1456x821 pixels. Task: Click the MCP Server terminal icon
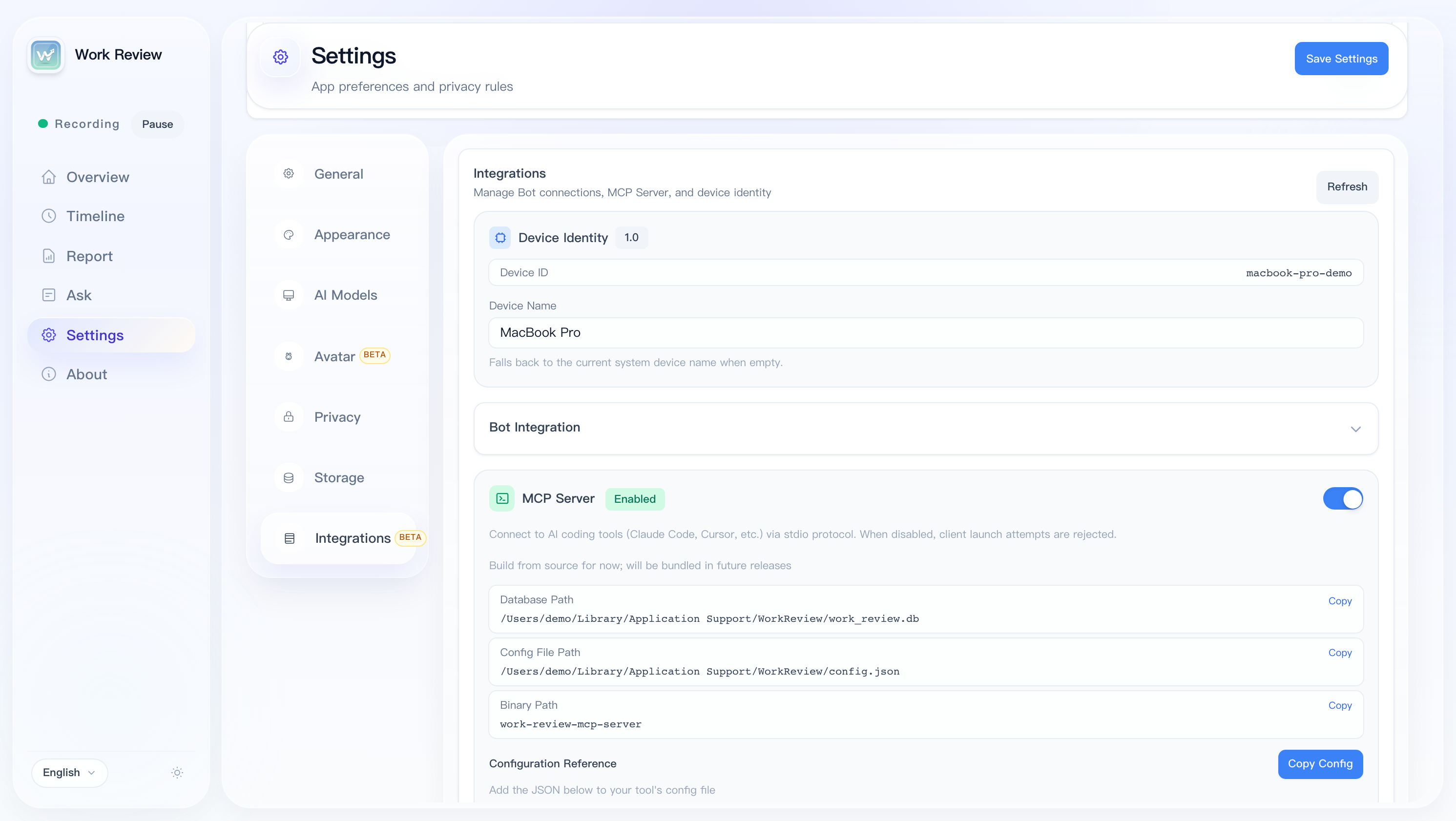pyautogui.click(x=502, y=498)
